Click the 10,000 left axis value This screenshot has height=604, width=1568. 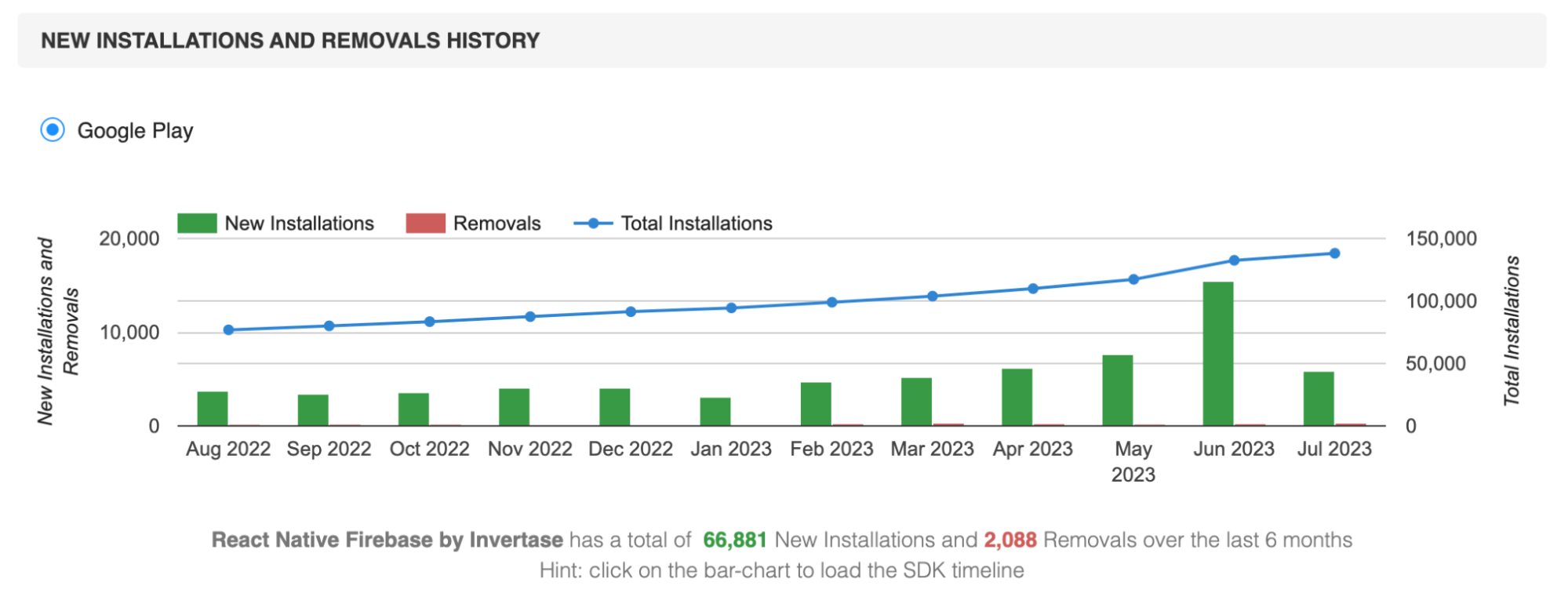point(129,333)
